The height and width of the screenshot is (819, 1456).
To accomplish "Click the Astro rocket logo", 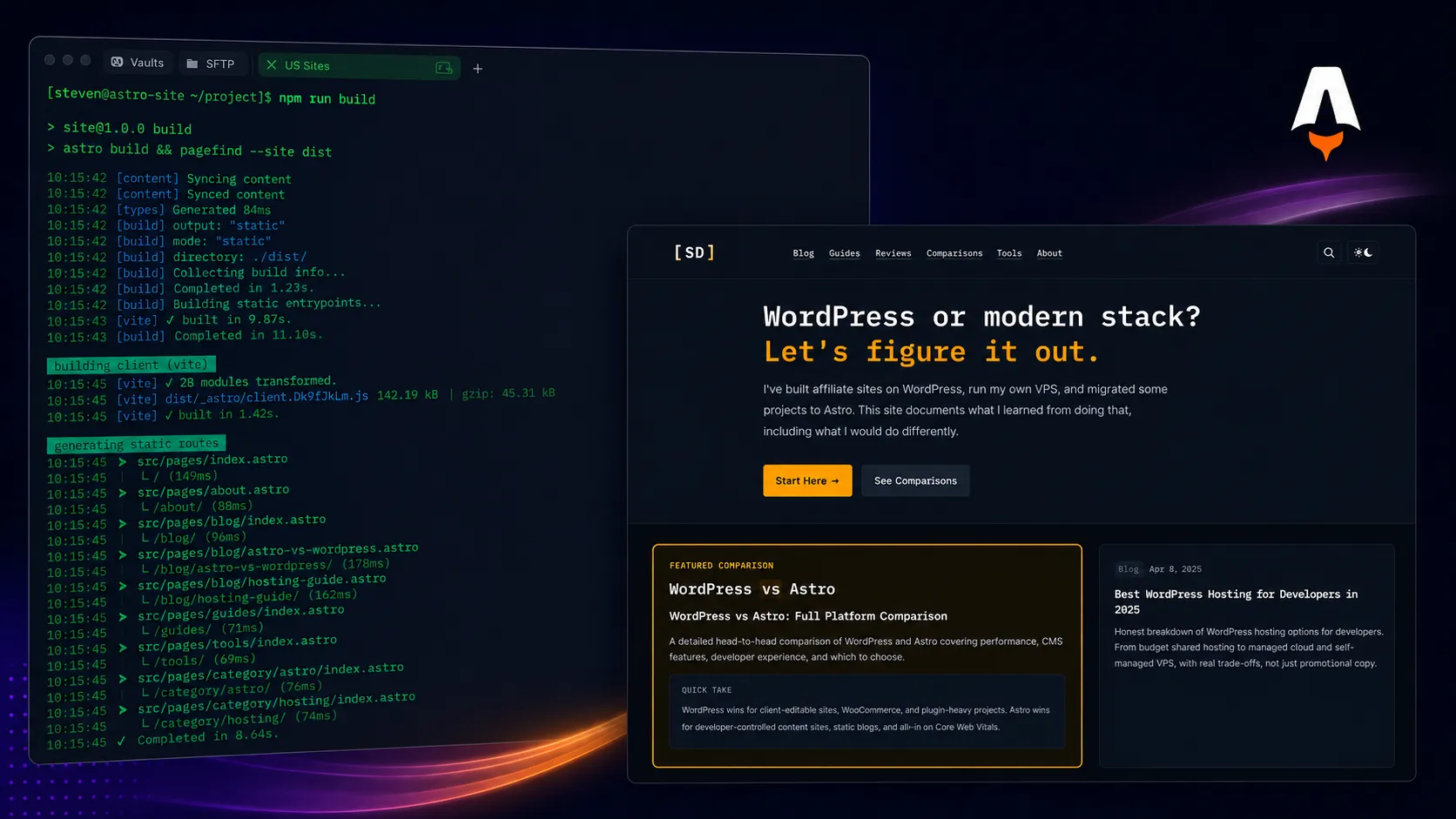I will coord(1325,113).
